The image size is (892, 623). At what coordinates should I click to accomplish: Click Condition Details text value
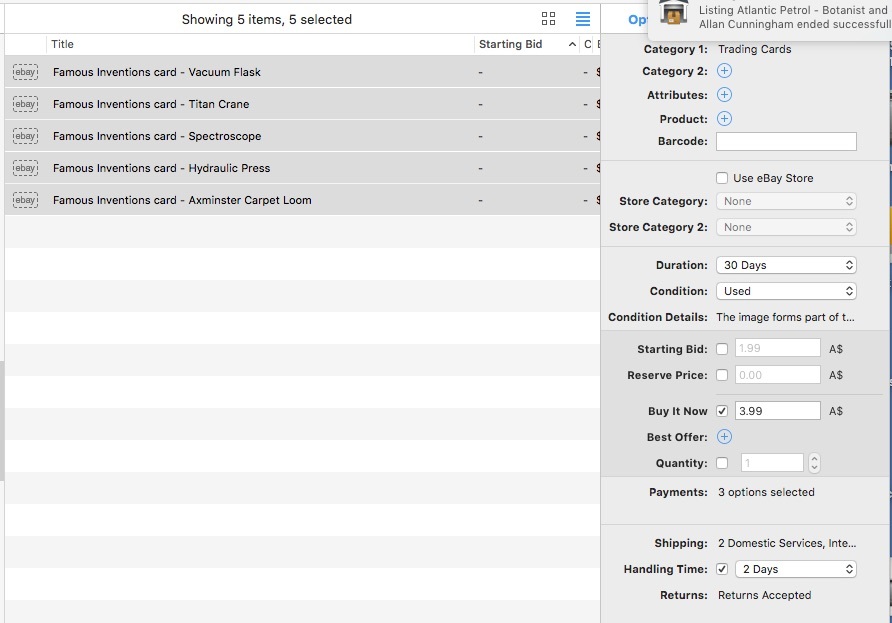785,317
